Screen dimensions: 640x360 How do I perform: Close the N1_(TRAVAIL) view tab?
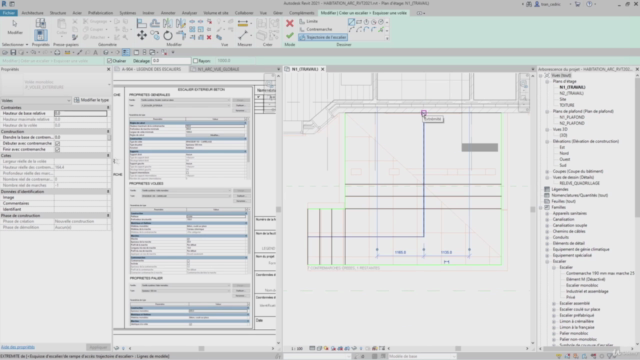pyautogui.click(x=322, y=69)
